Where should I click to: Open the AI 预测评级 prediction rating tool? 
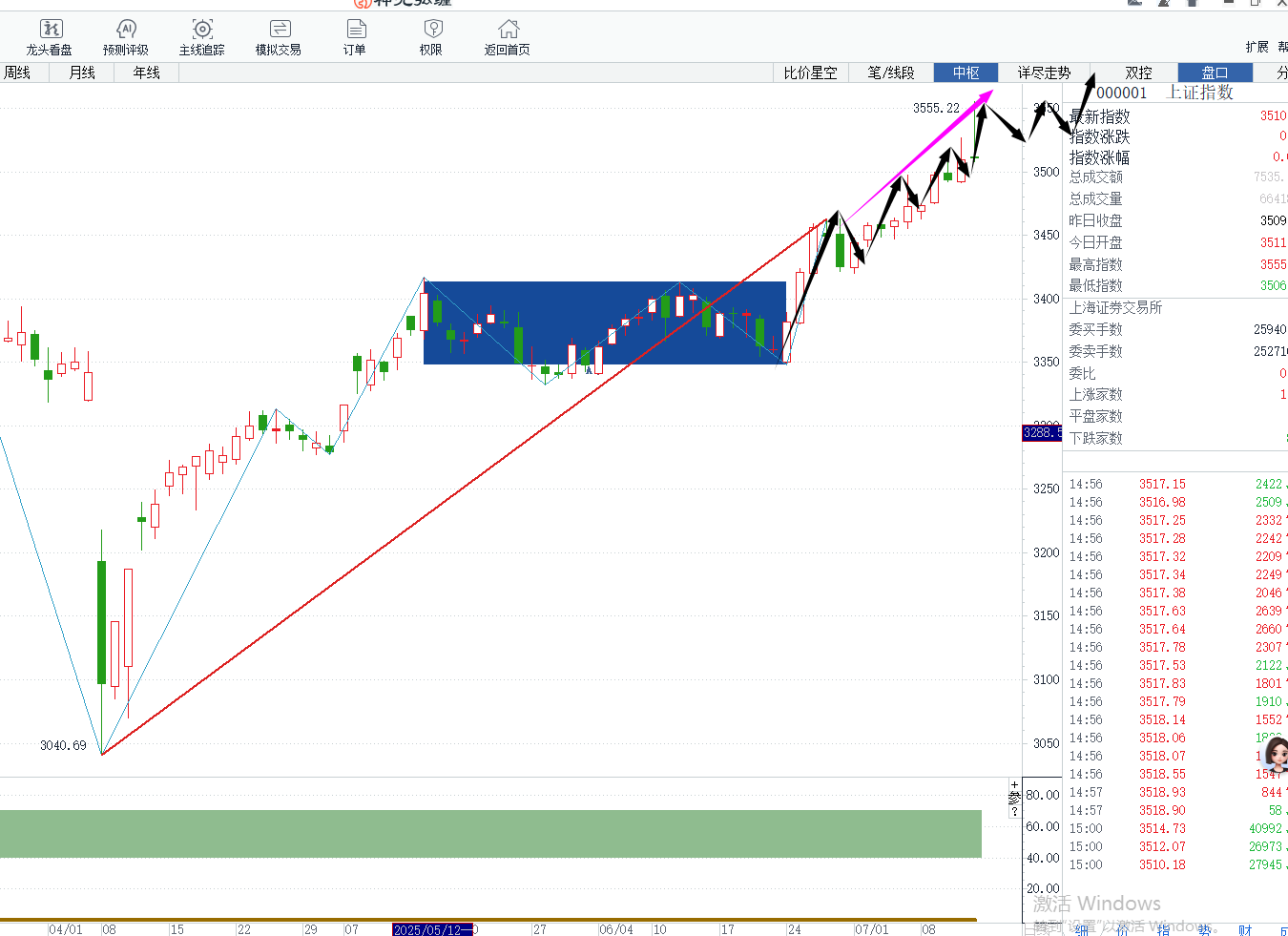click(x=126, y=37)
